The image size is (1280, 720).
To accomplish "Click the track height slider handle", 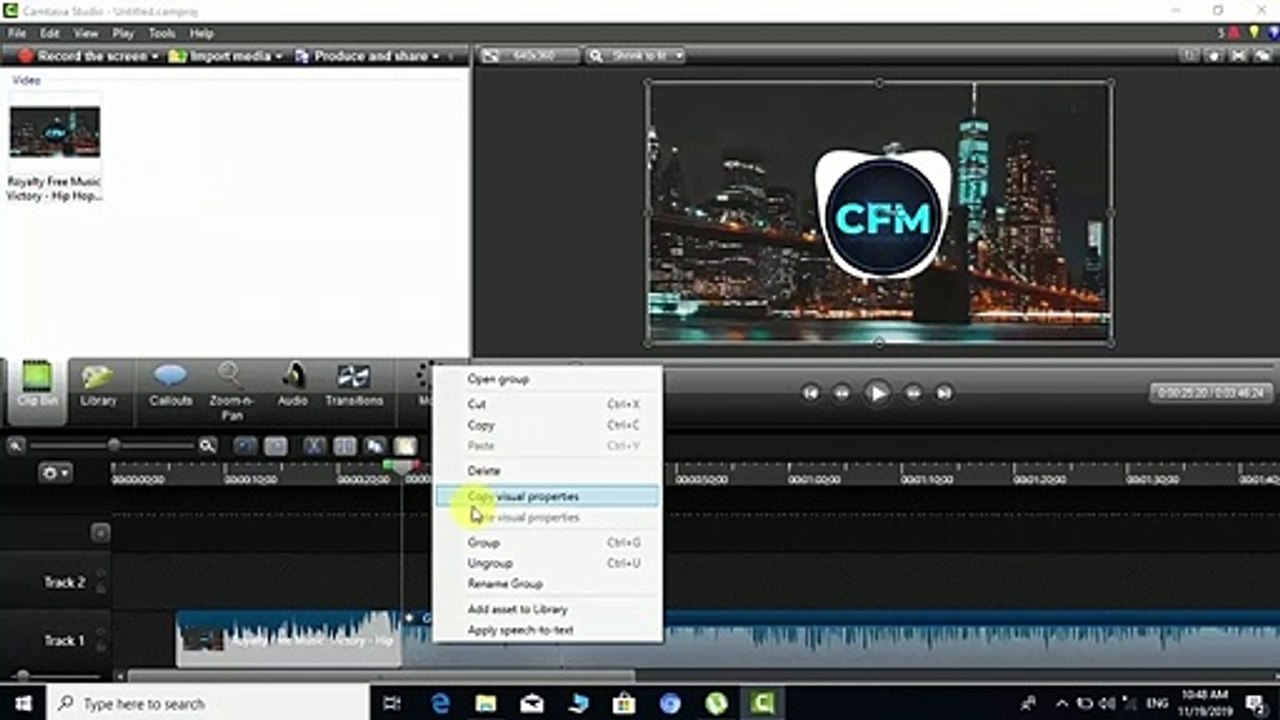I will click(23, 676).
